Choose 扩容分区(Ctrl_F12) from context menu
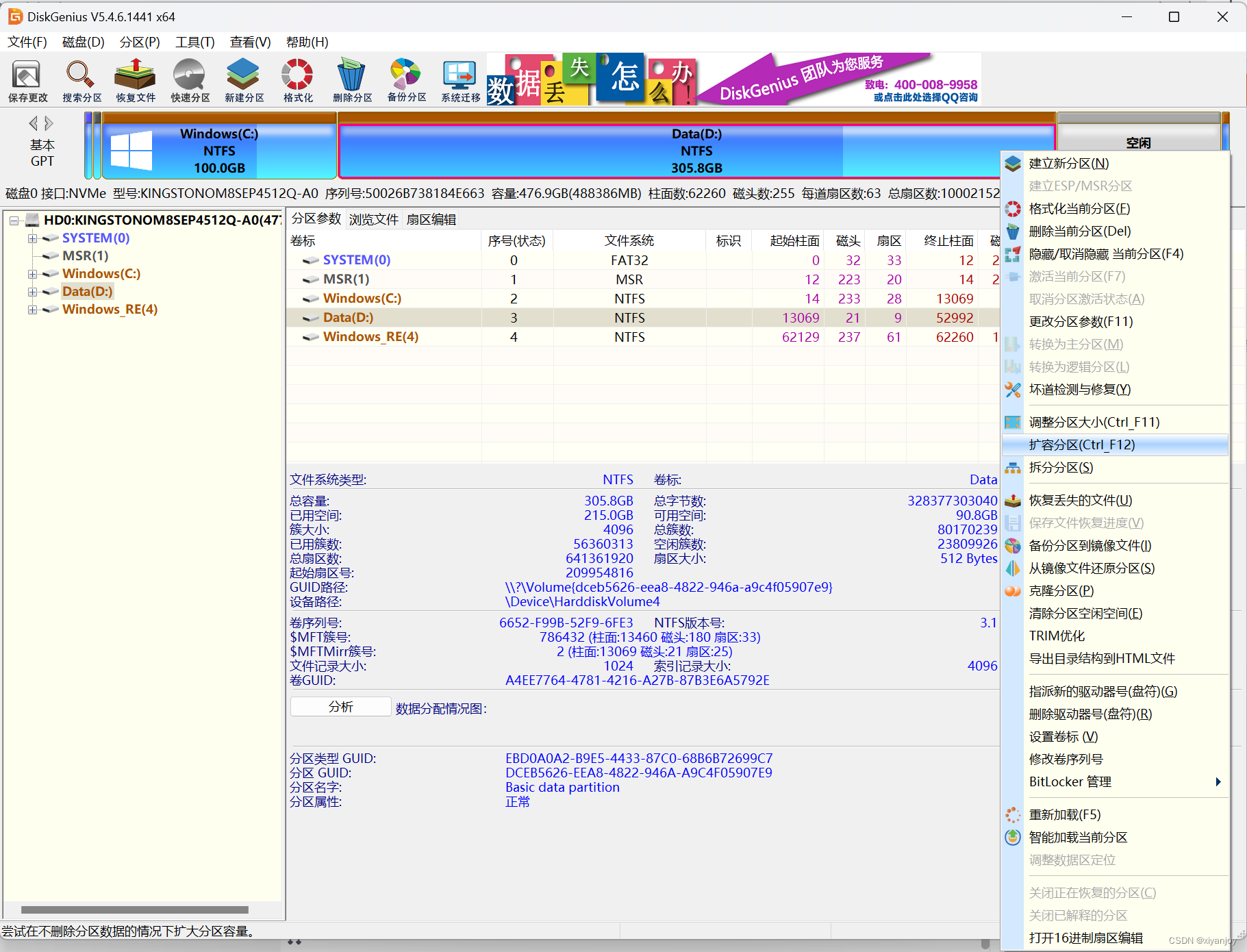The height and width of the screenshot is (952, 1247). click(x=1115, y=444)
